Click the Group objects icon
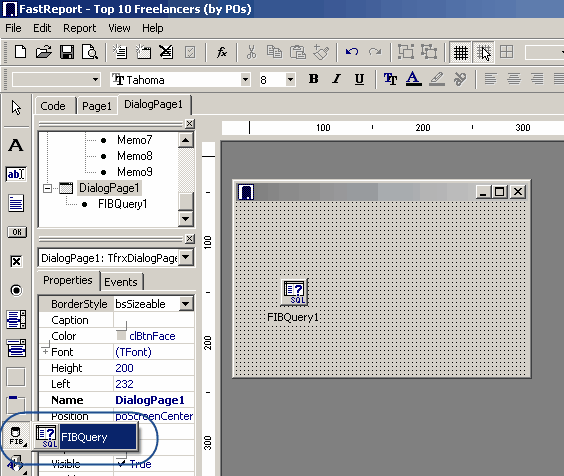Image resolution: width=564 pixels, height=476 pixels. 406,52
